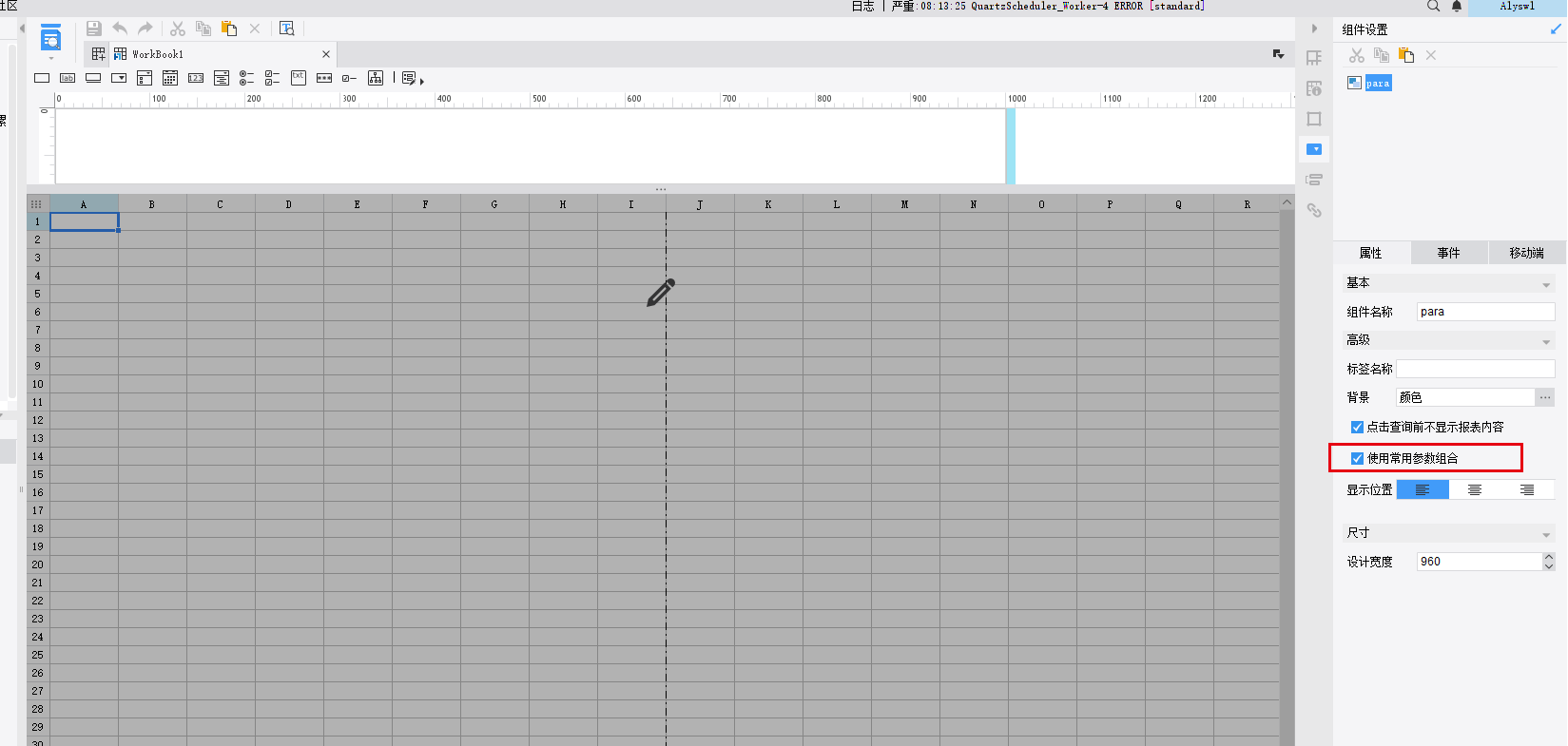Collapse the 基本 section
This screenshot has height=746, width=1568.
(1545, 284)
